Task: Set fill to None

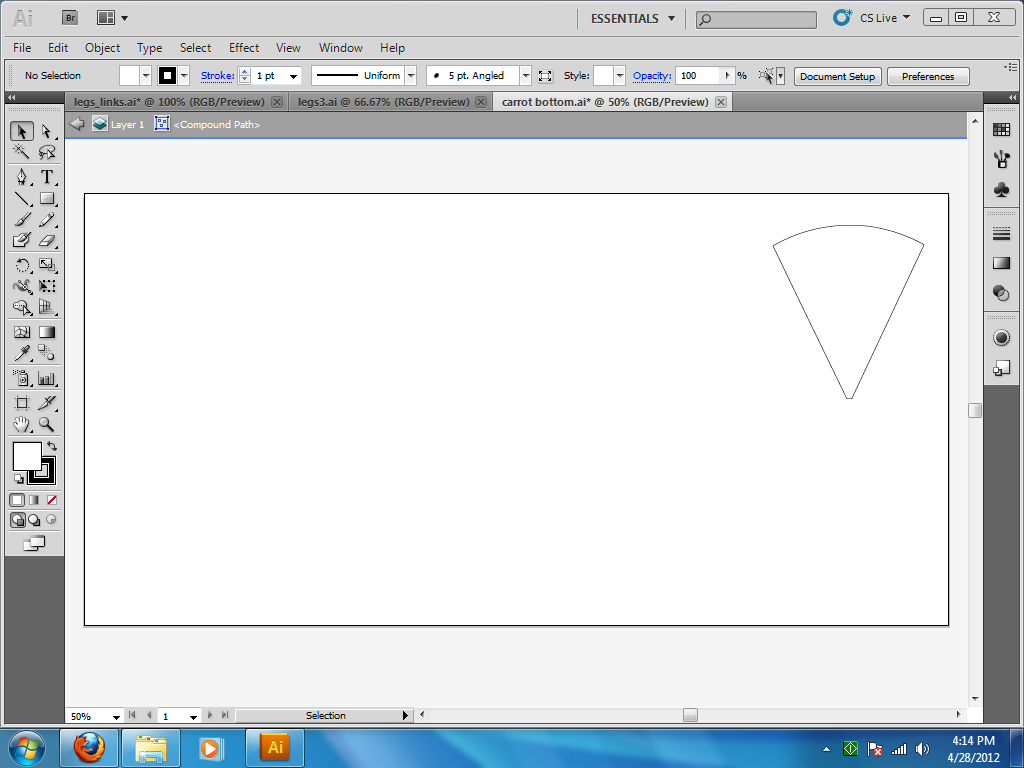Action: coord(52,500)
